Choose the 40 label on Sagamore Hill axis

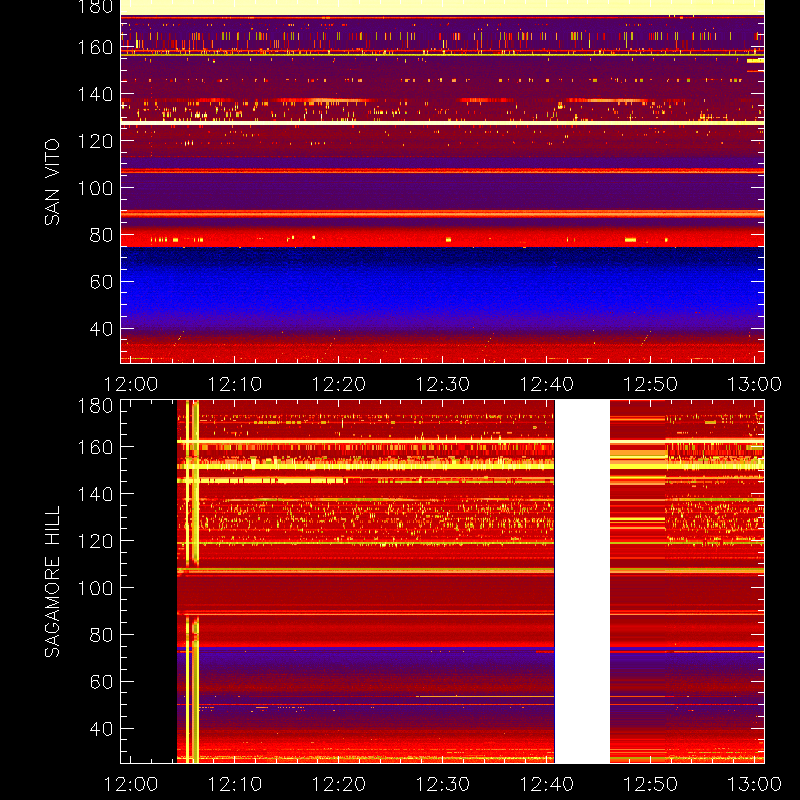[101, 729]
